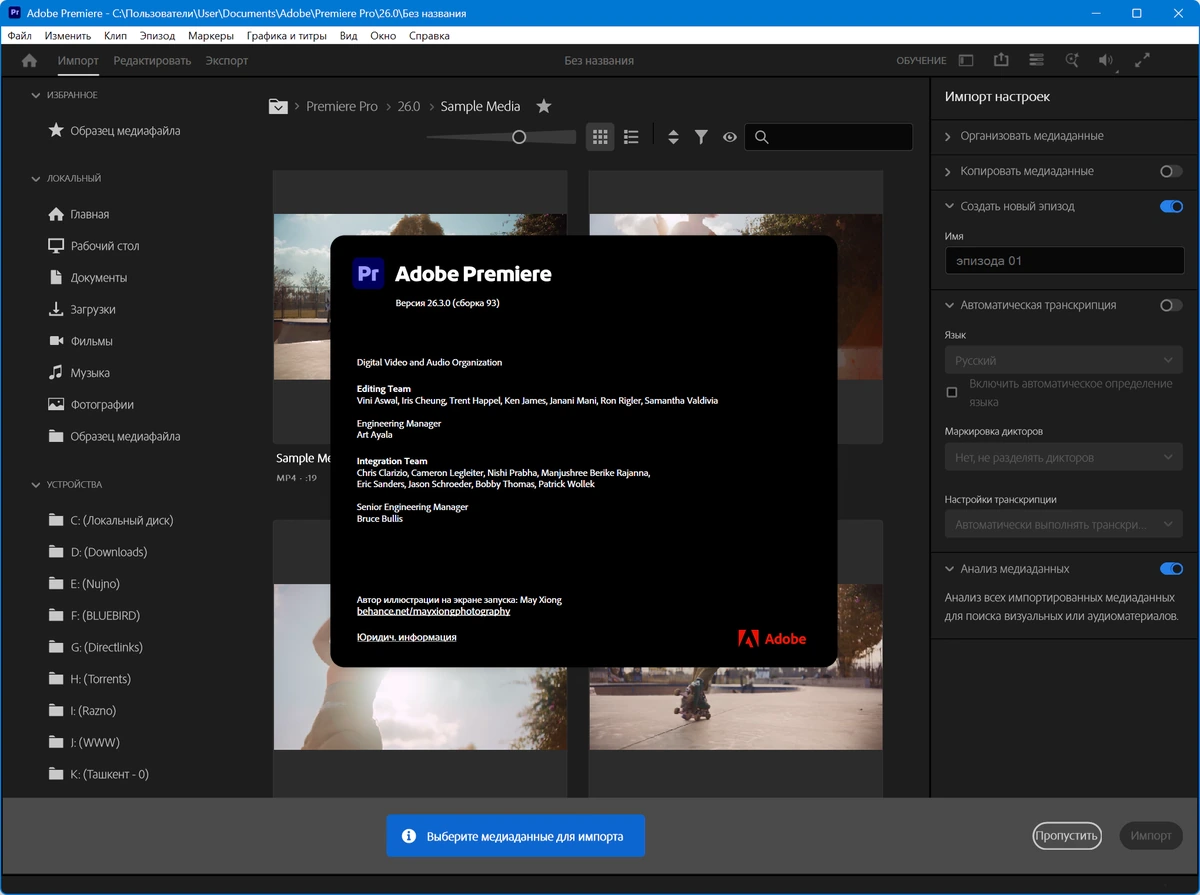
Task: Open the Файл menu
Action: 19,36
